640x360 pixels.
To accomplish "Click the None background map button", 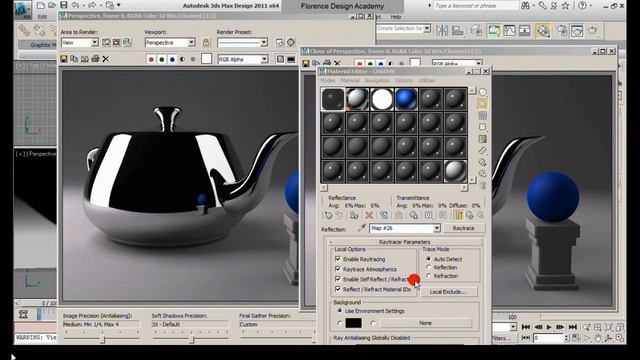I will tap(426, 323).
